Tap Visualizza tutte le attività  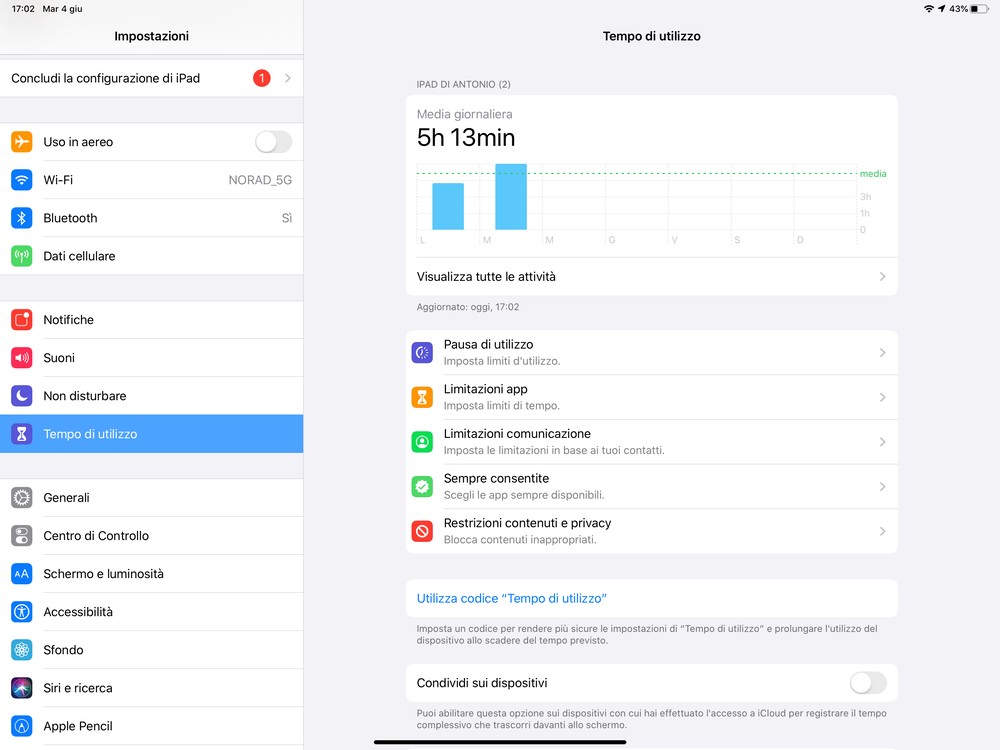coord(651,277)
